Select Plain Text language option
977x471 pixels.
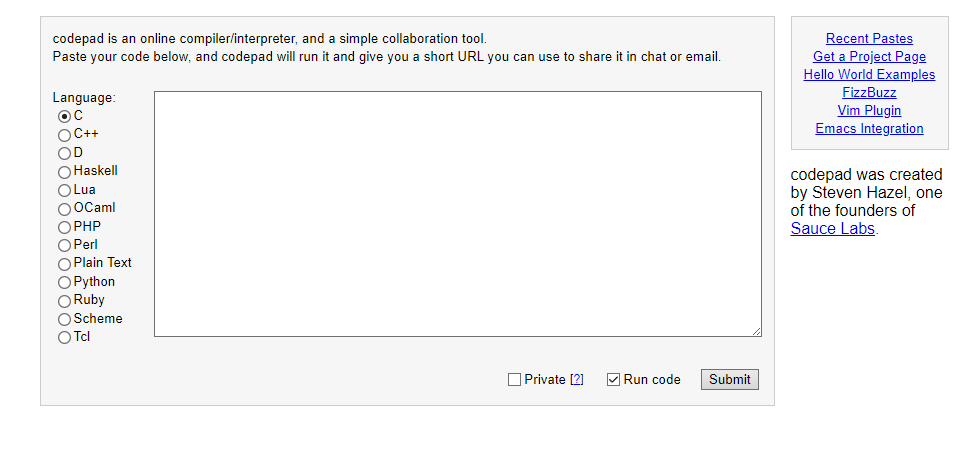pos(65,263)
